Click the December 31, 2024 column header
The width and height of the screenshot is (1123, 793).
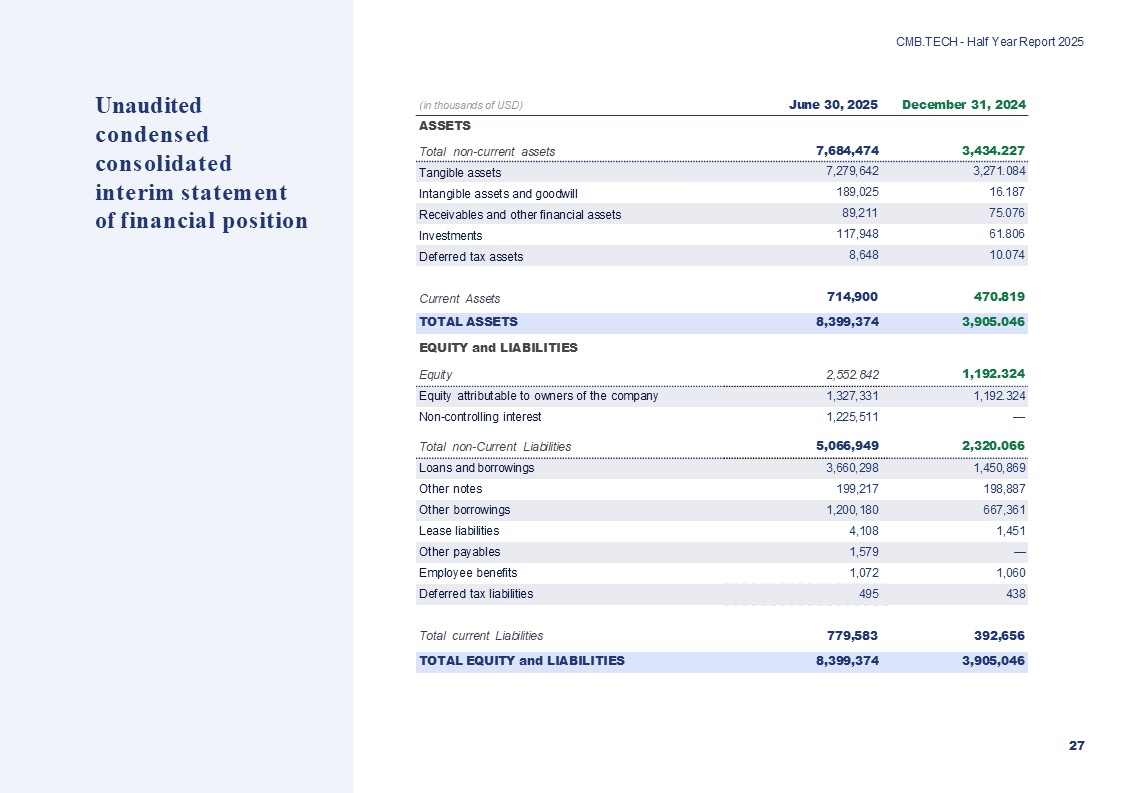pos(964,105)
